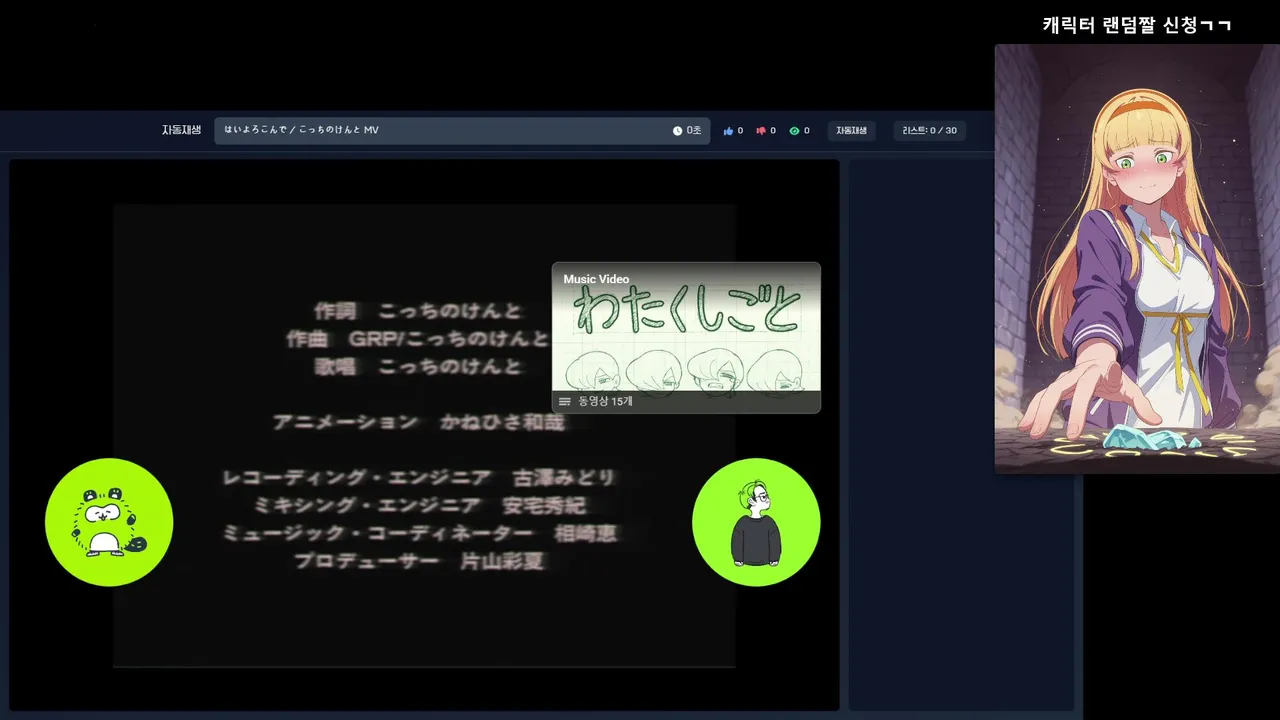This screenshot has height=720, width=1280.
Task: Click the credit line 'レコーディング・エンジニア 古澤みどり'
Action: pos(419,478)
